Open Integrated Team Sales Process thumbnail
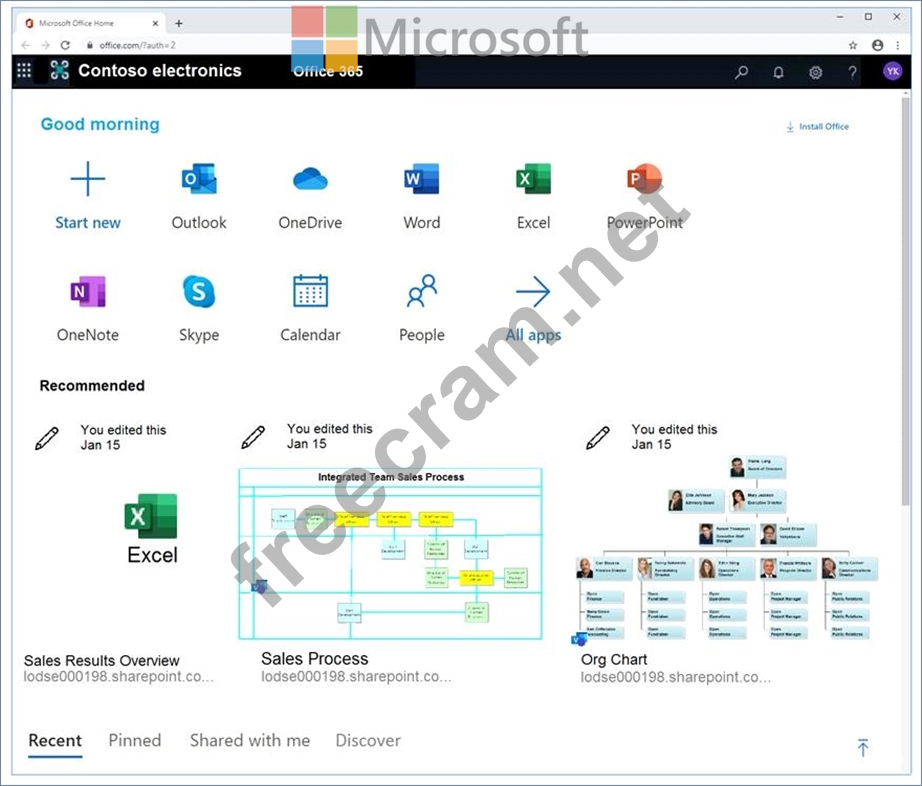Image resolution: width=922 pixels, height=786 pixels. 390,553
